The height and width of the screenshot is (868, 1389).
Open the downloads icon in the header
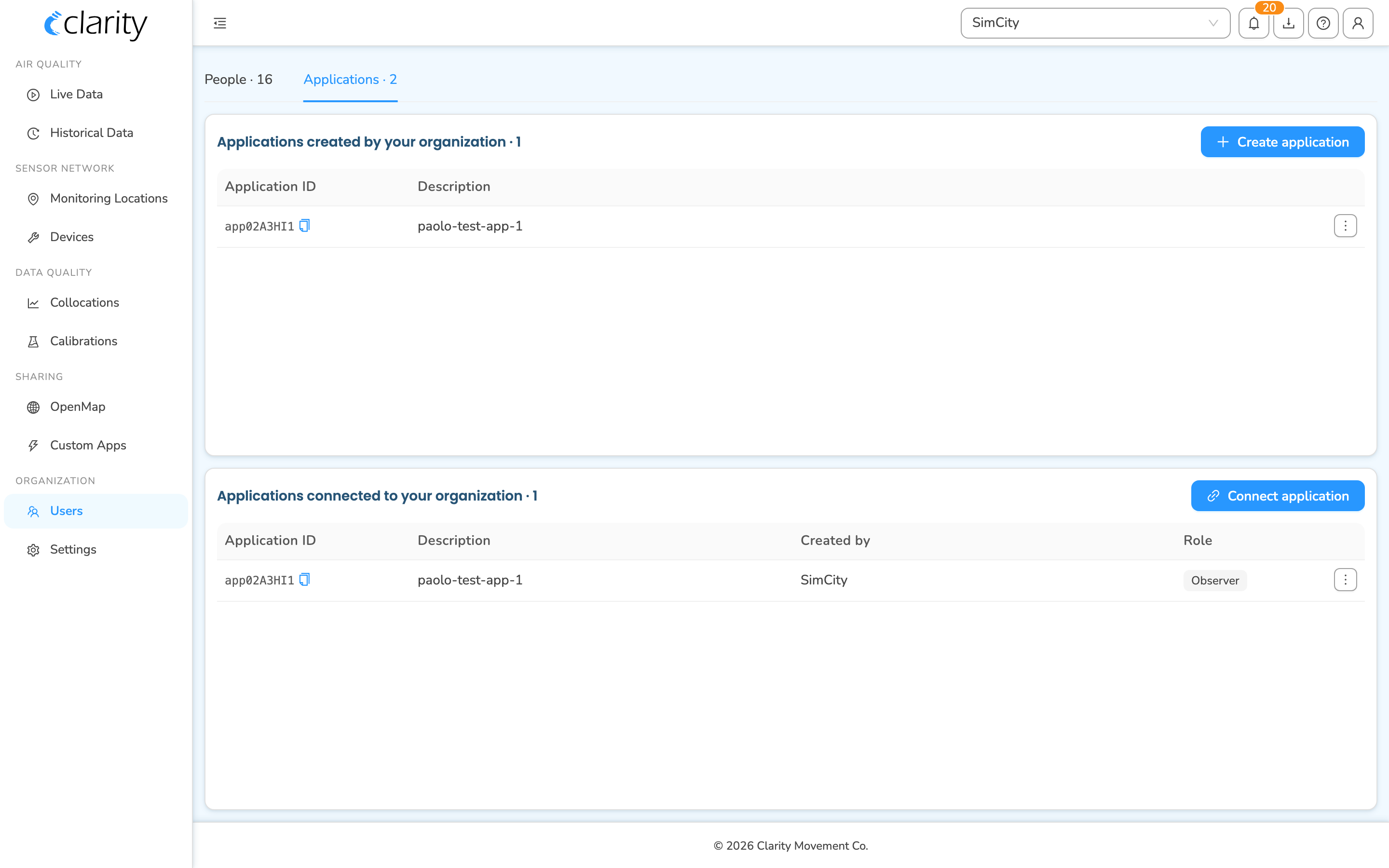coord(1289,23)
